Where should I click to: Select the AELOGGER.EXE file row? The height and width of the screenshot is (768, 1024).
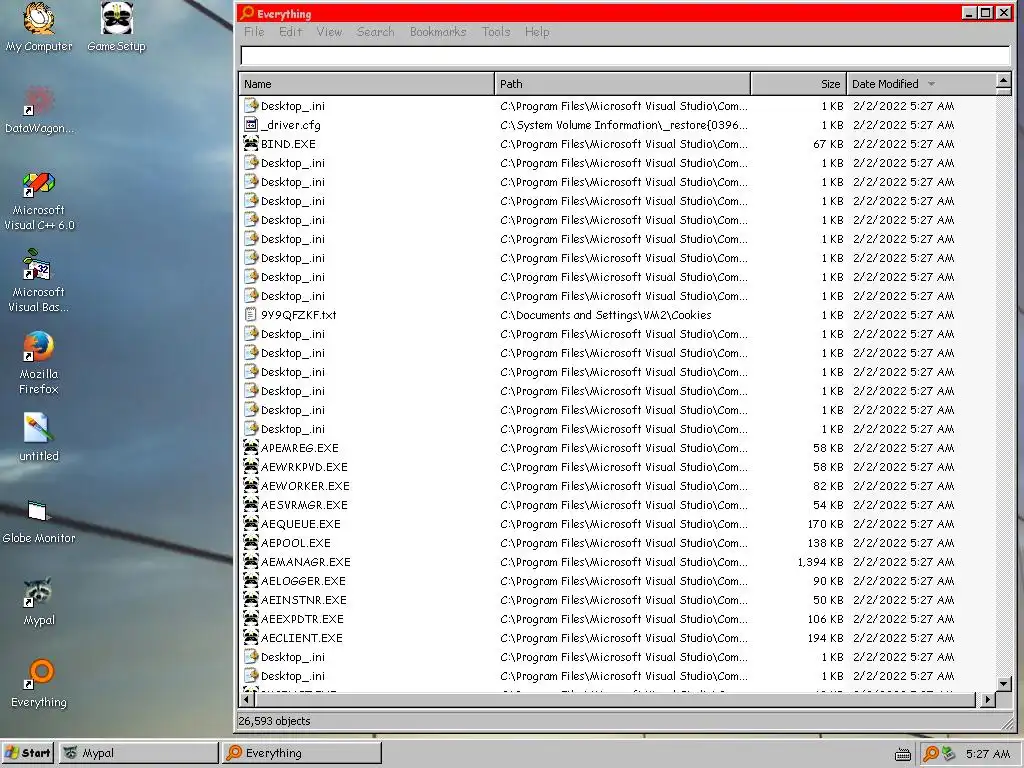617,580
